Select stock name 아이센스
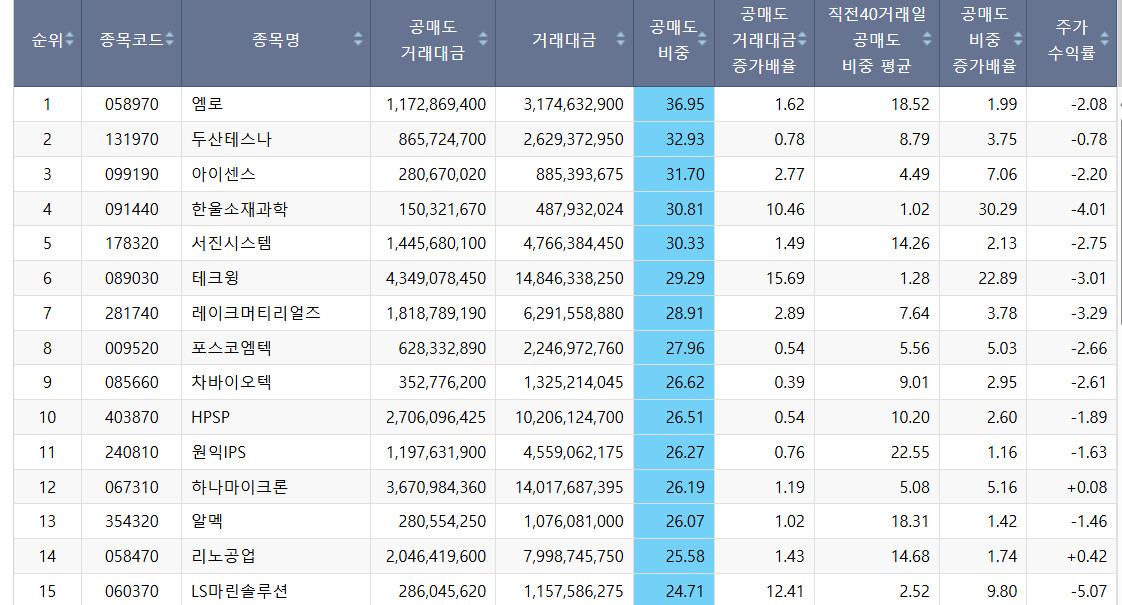The height and width of the screenshot is (605, 1122). (x=223, y=174)
